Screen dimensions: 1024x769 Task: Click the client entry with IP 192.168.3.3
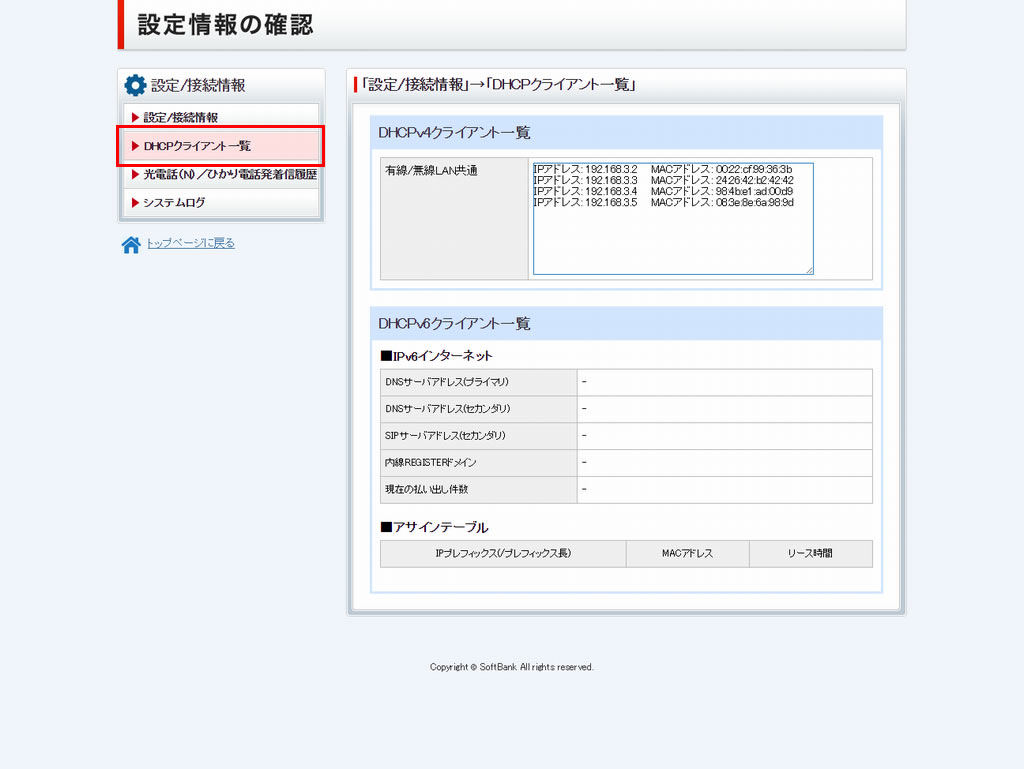click(x=664, y=180)
